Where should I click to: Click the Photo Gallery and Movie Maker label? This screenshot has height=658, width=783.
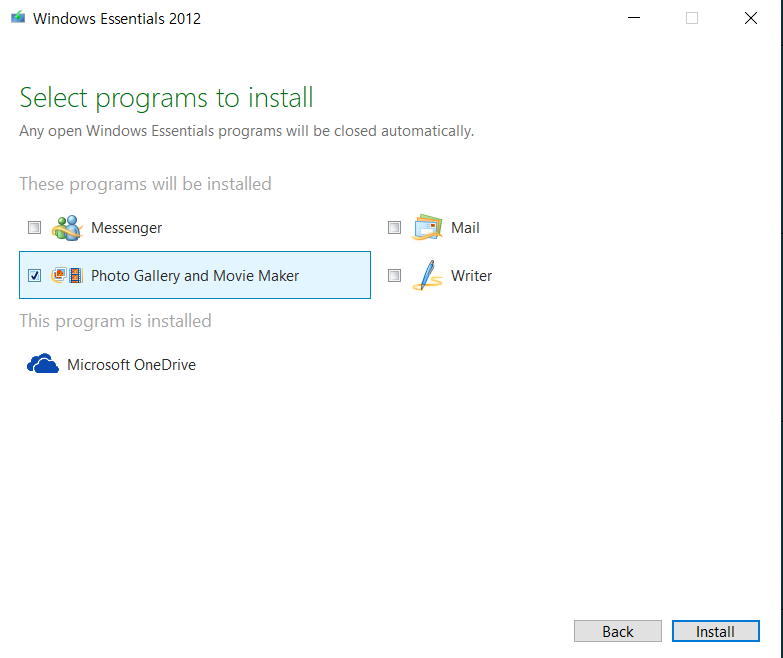[195, 276]
